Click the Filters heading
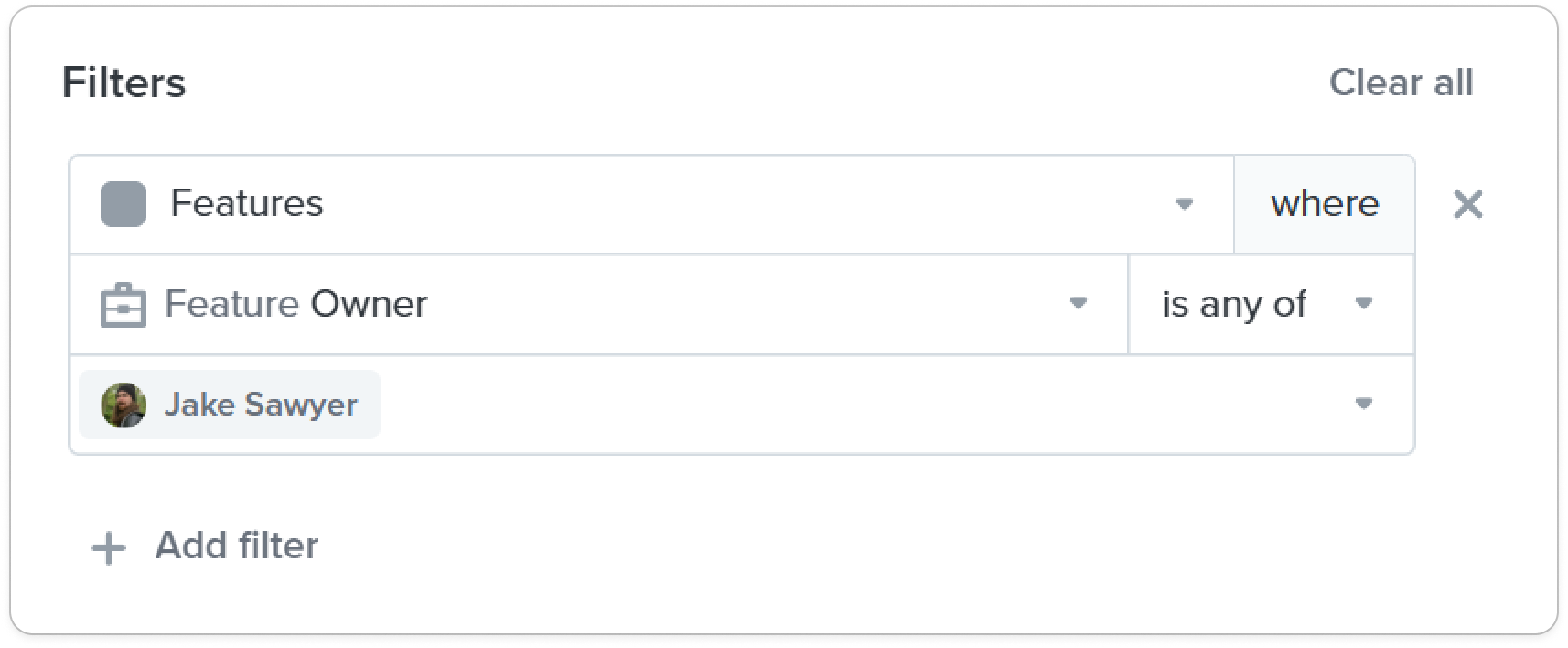This screenshot has width=1568, height=648. coord(124,82)
